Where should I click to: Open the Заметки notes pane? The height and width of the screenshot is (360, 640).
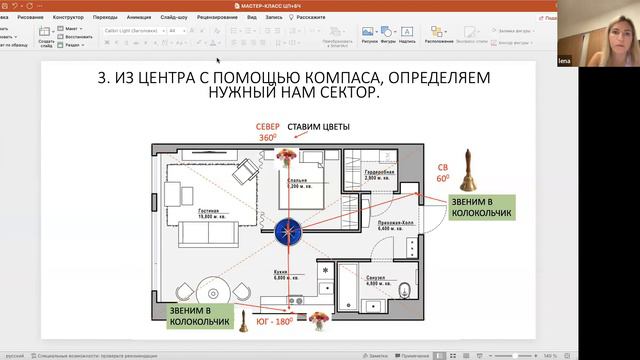376,356
